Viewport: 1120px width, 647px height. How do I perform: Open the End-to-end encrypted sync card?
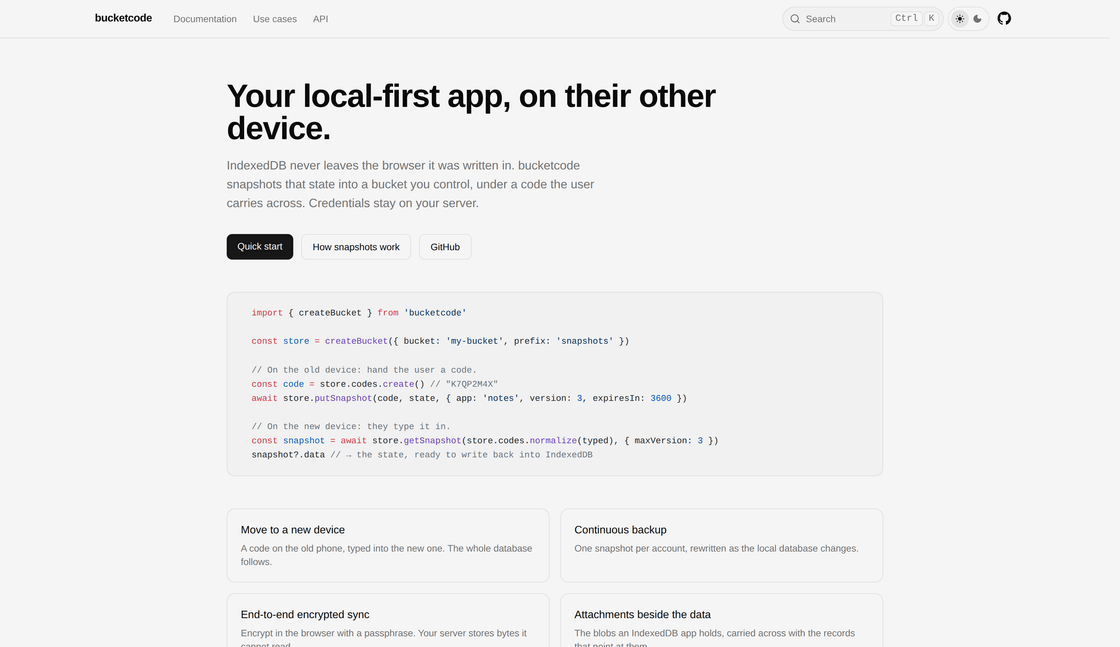point(388,620)
